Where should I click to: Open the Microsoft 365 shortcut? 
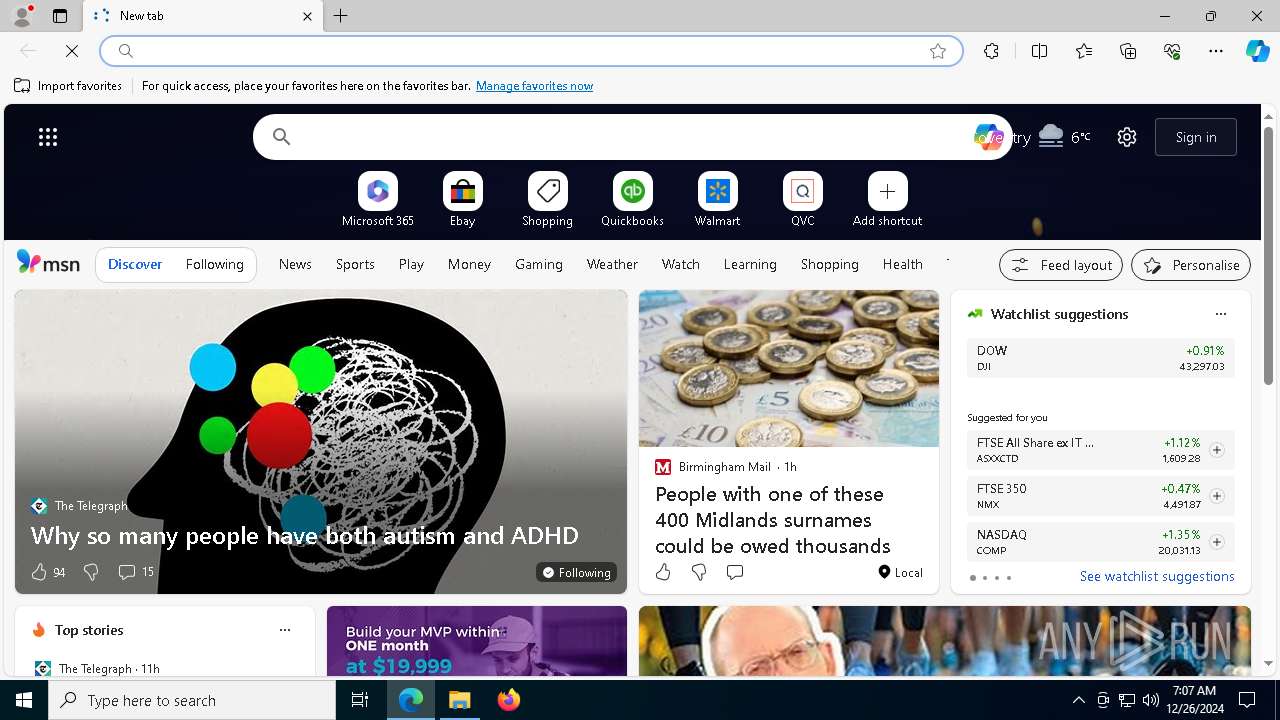click(x=377, y=199)
